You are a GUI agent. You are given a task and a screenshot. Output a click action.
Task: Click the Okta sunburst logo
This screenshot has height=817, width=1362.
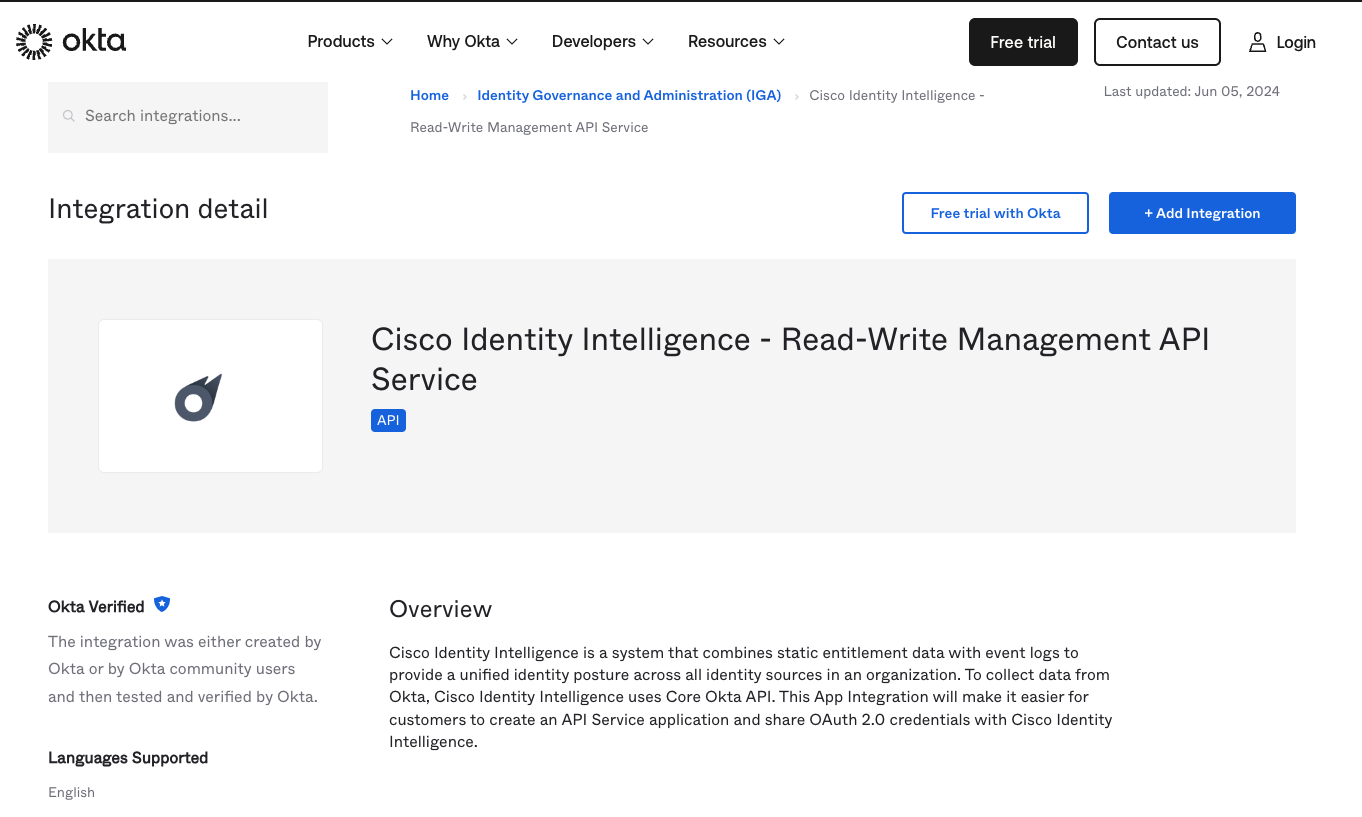35,41
